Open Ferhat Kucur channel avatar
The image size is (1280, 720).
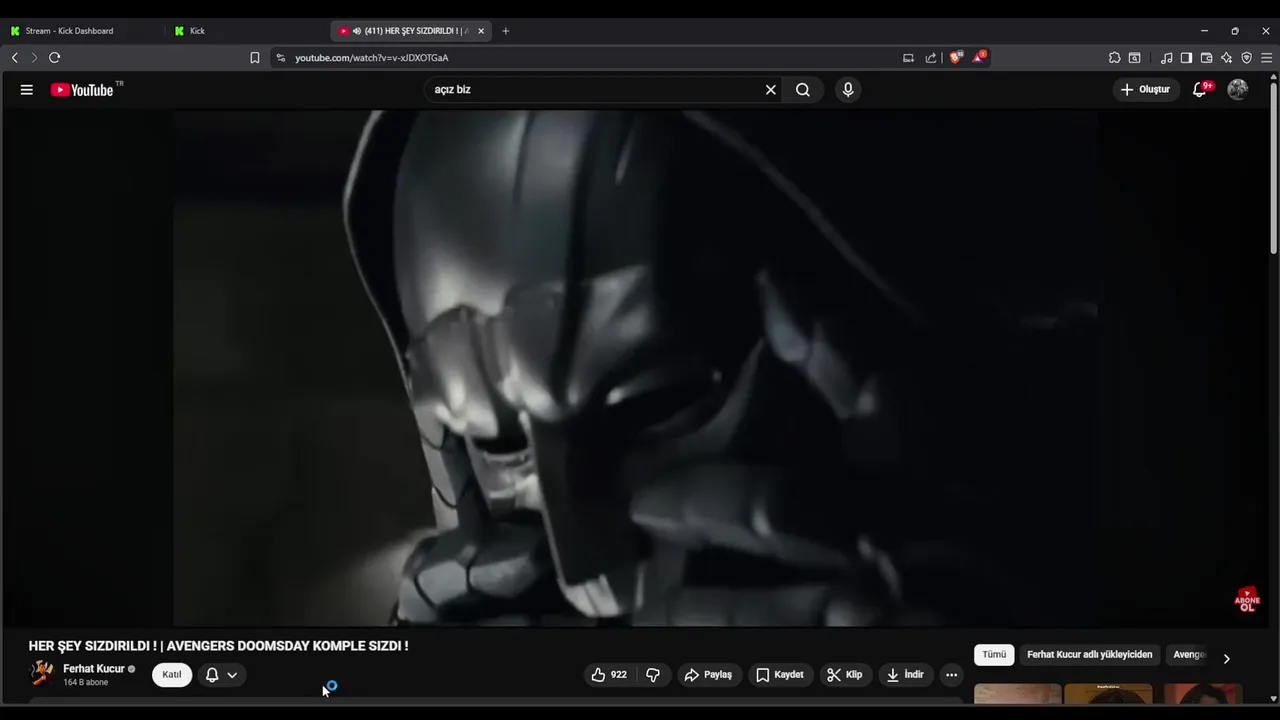[x=42, y=673]
